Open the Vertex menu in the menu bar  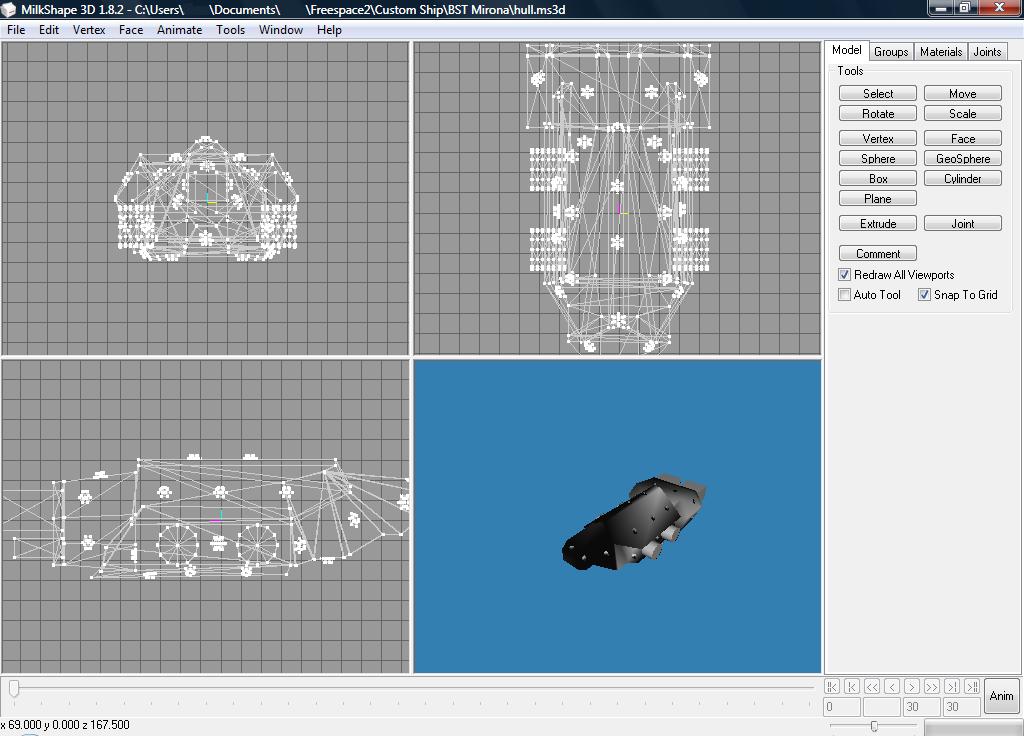click(x=89, y=30)
